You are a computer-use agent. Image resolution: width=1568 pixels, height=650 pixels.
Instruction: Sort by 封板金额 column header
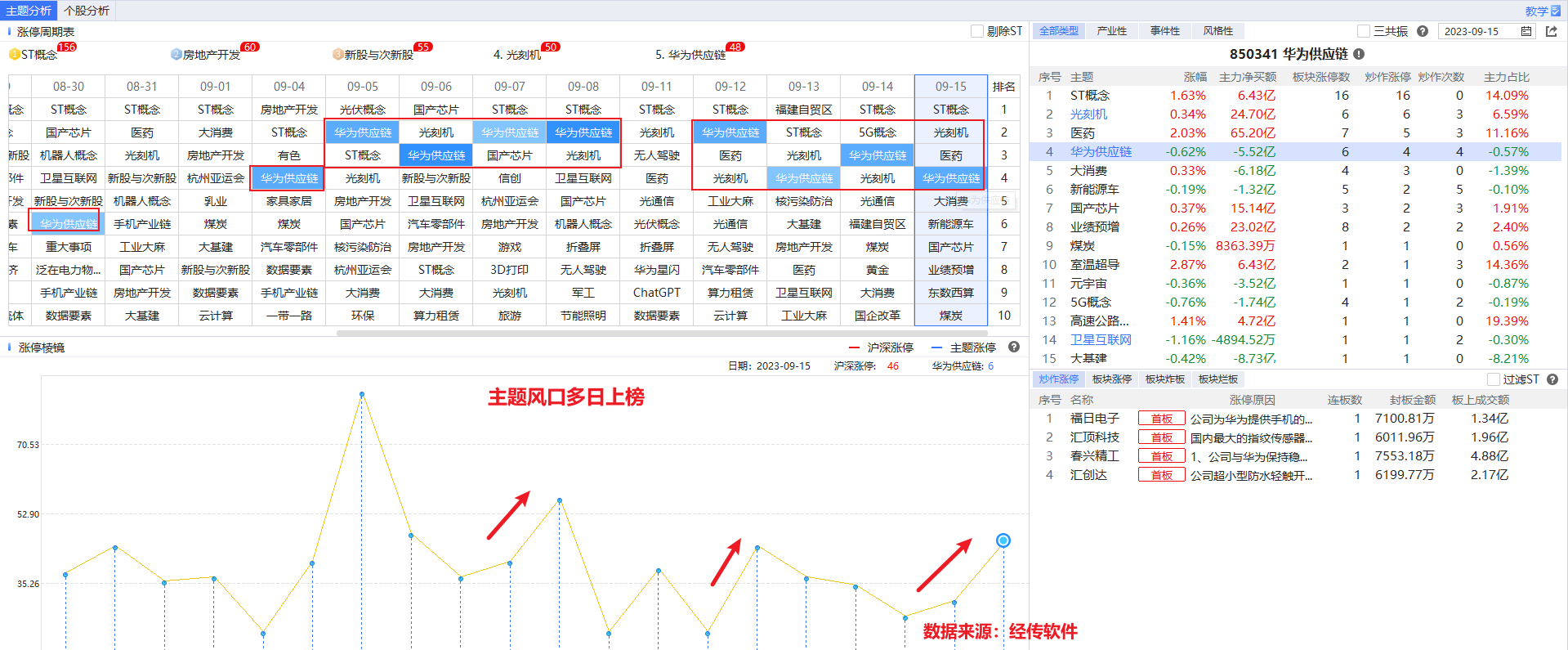pos(1413,400)
